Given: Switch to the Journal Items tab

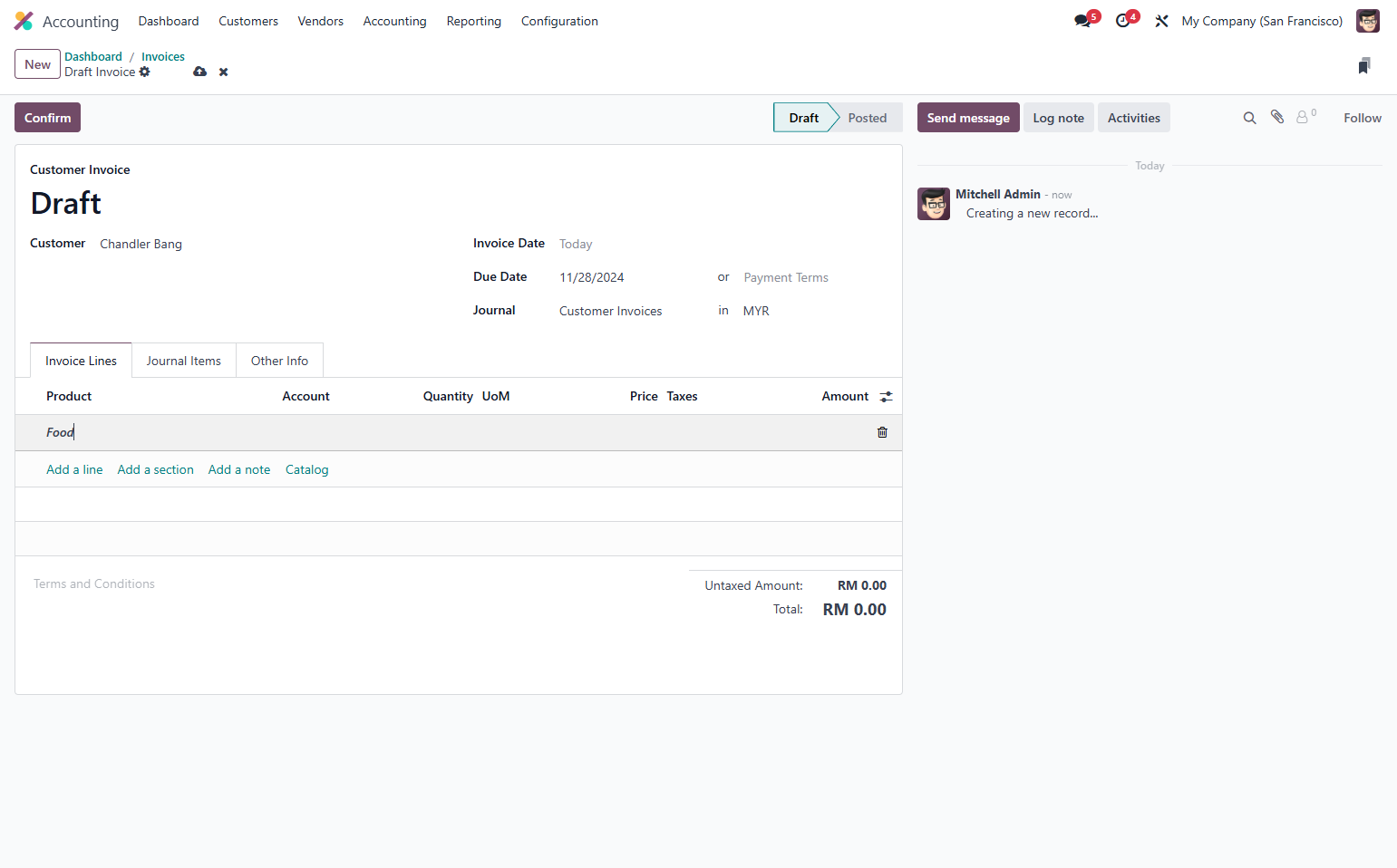Looking at the screenshot, I should (x=184, y=361).
